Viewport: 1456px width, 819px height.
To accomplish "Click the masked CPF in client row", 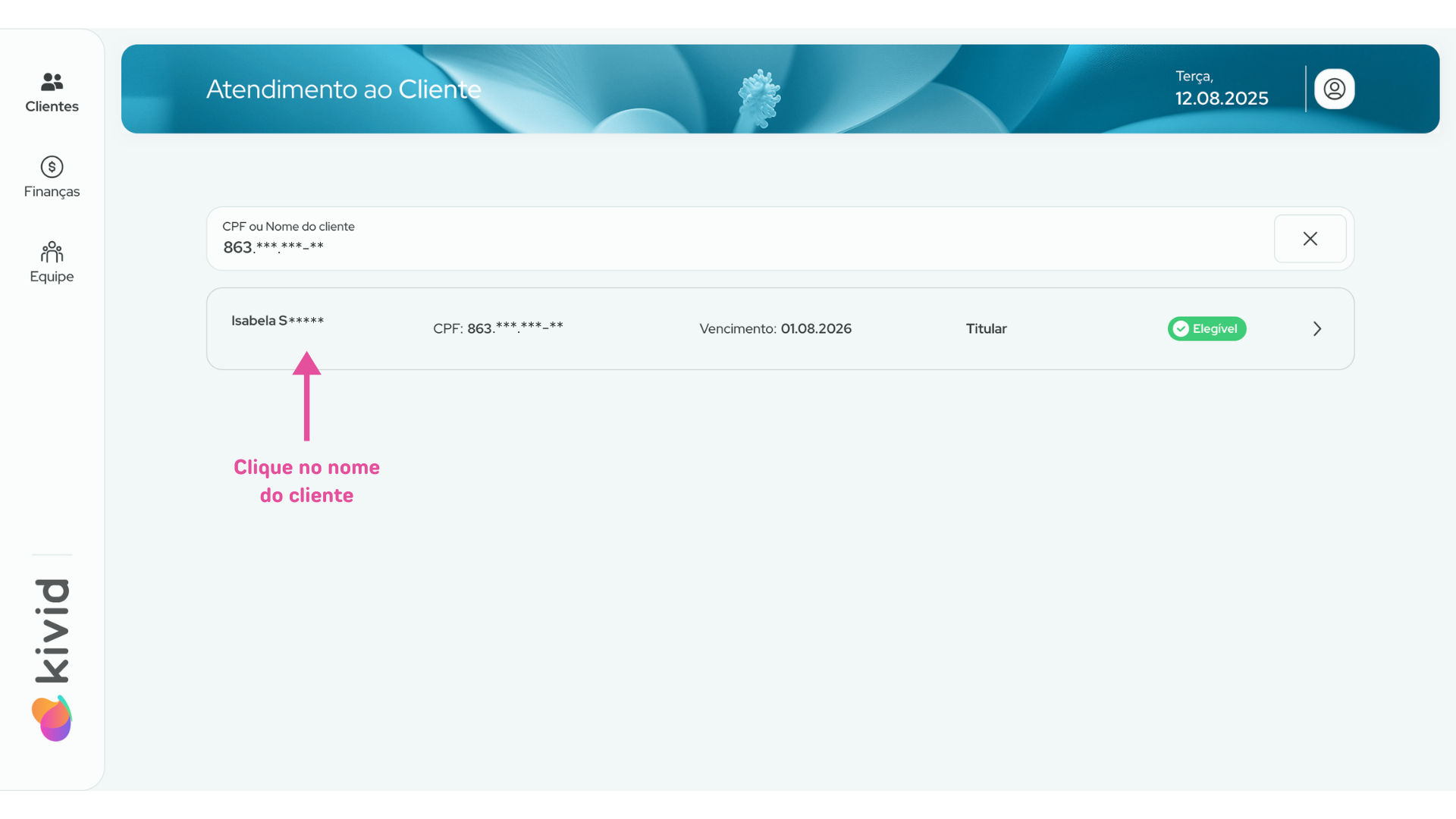I will coord(514,328).
